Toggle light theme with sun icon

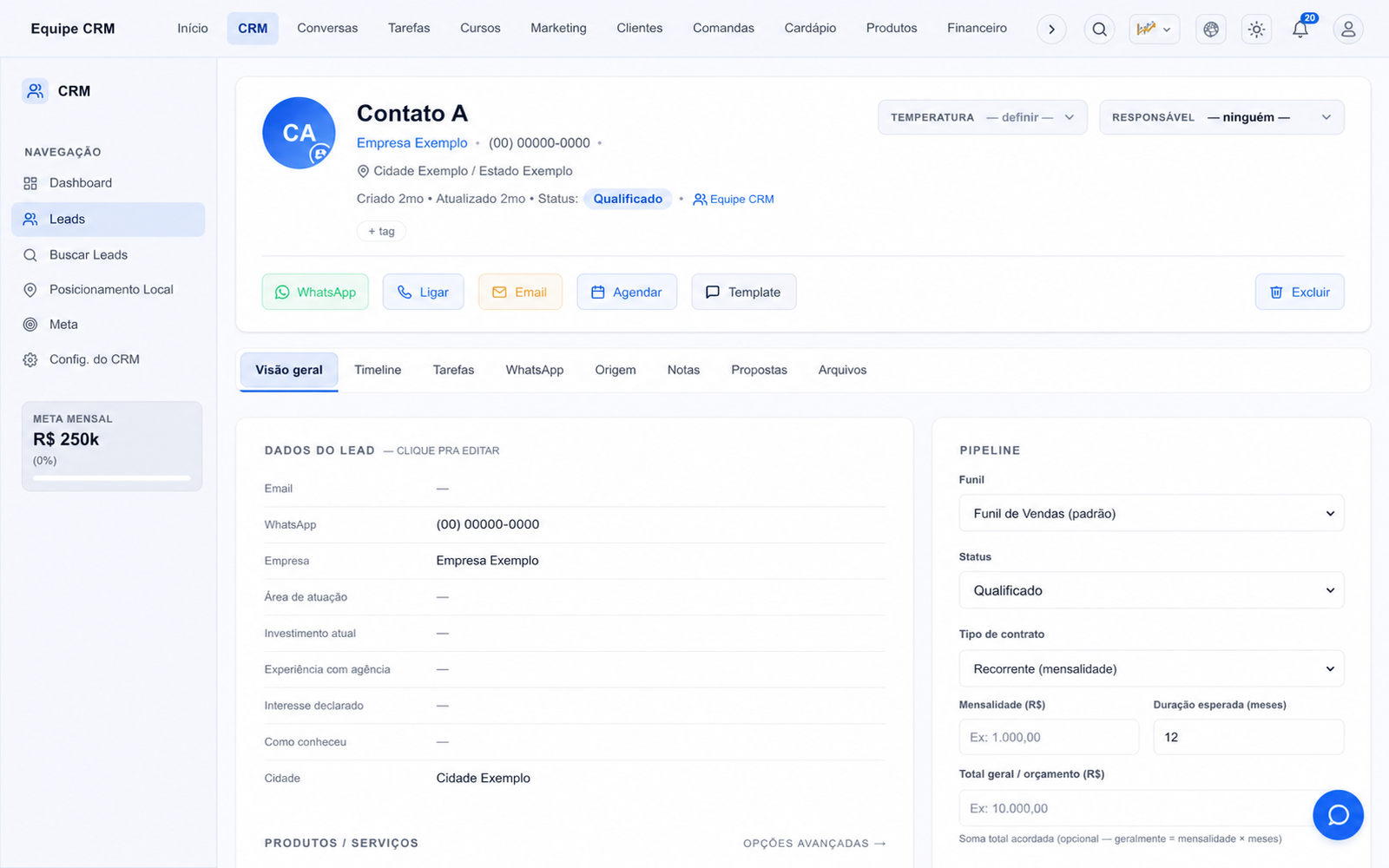point(1256,30)
